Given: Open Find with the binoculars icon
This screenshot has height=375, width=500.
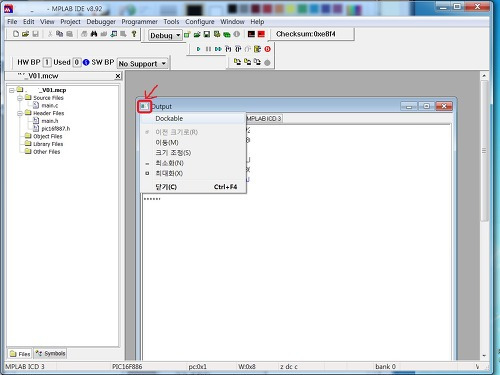Looking at the screenshot, I should (94, 34).
